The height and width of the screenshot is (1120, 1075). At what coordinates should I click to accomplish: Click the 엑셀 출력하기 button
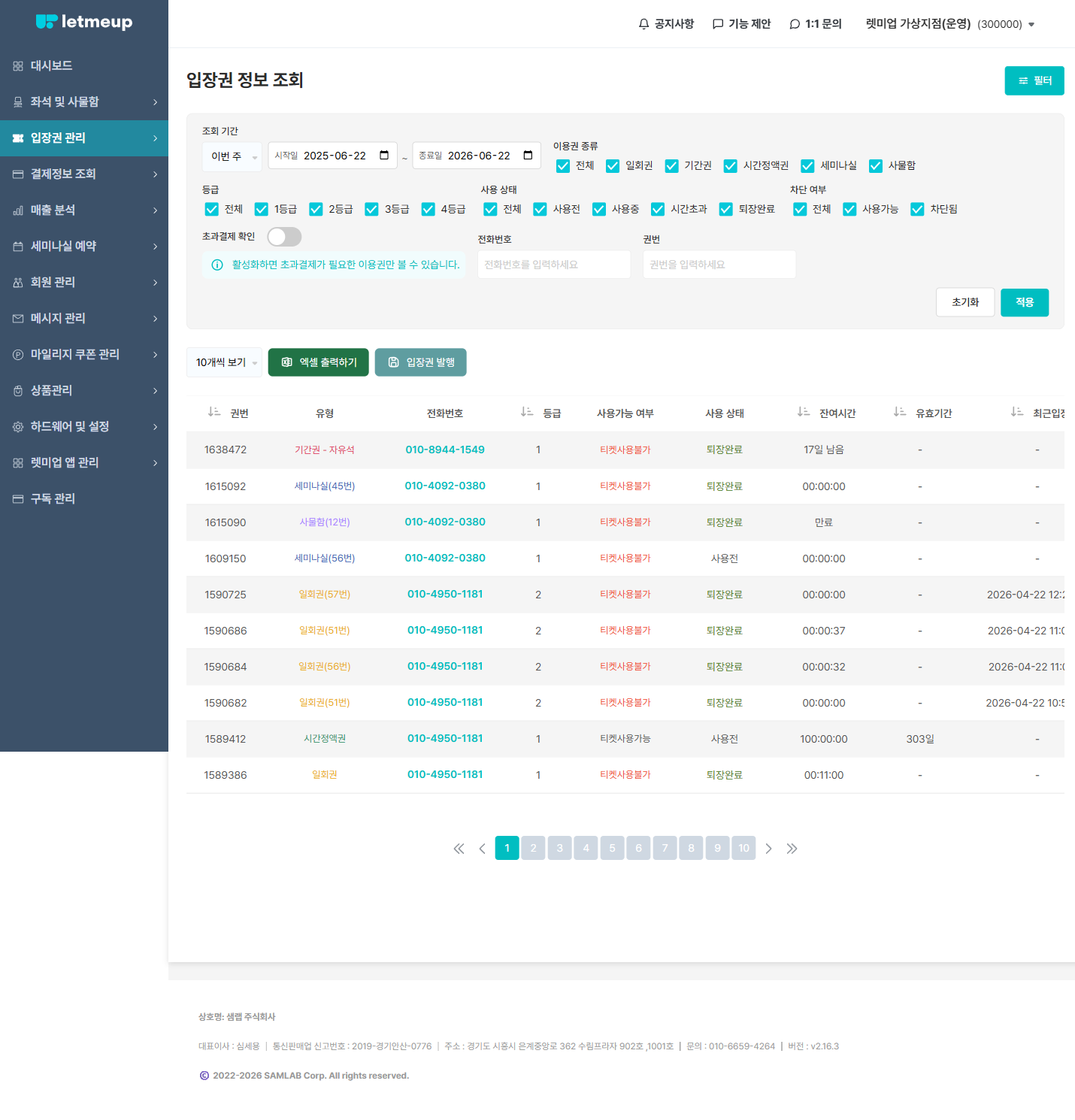(319, 362)
